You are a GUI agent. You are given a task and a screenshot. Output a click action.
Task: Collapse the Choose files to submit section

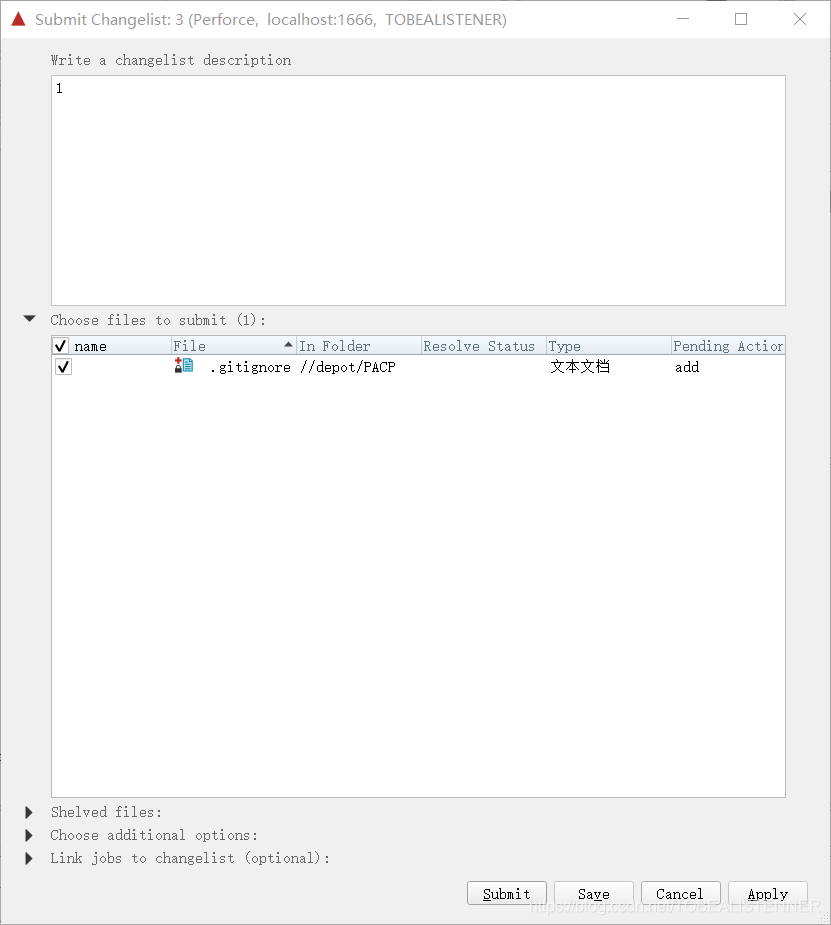pyautogui.click(x=29, y=319)
